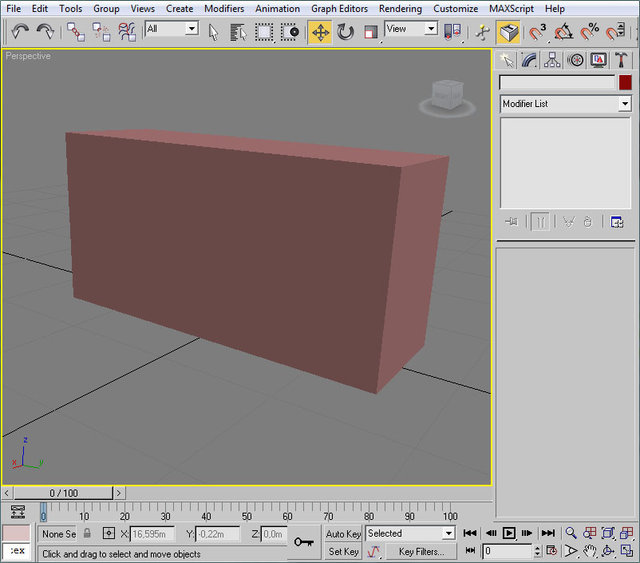This screenshot has height=563, width=640.
Task: Open the View reference coordinate dropdown
Action: tap(412, 30)
